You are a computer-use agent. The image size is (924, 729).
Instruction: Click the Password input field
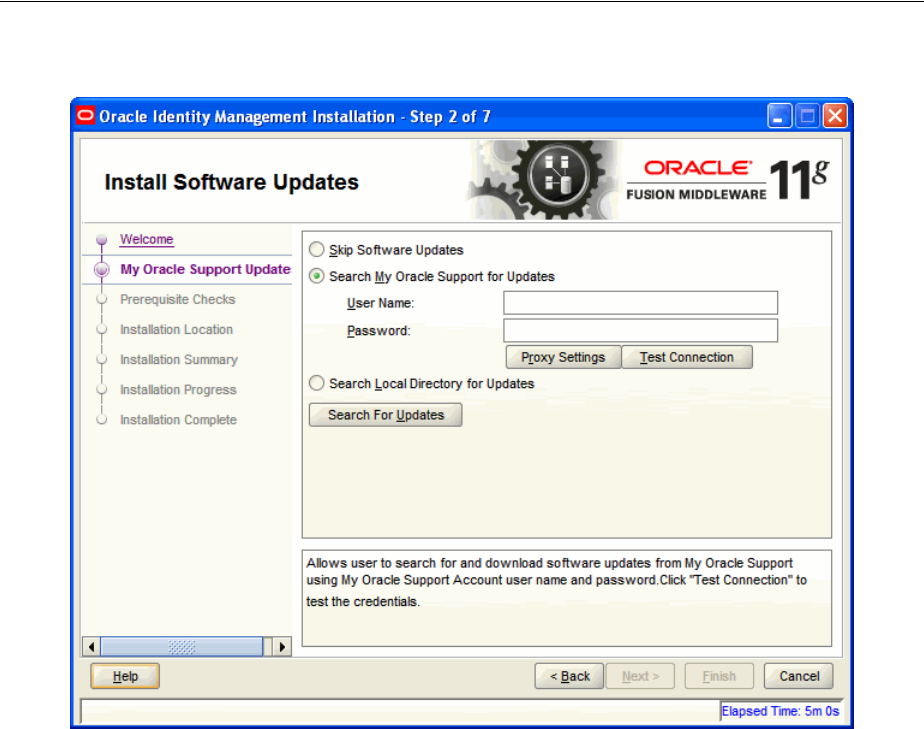[x=641, y=331]
